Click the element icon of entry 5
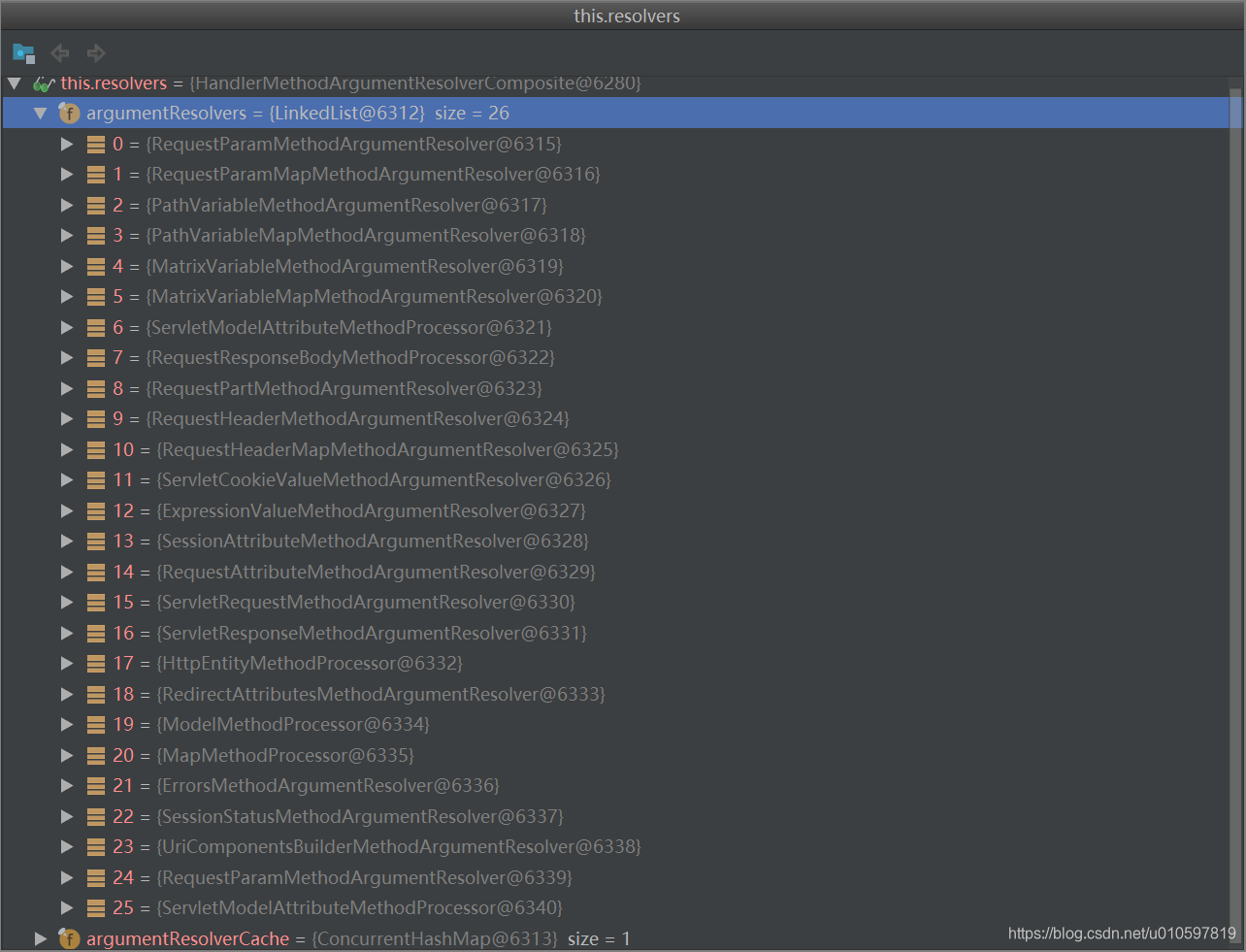 (x=96, y=297)
